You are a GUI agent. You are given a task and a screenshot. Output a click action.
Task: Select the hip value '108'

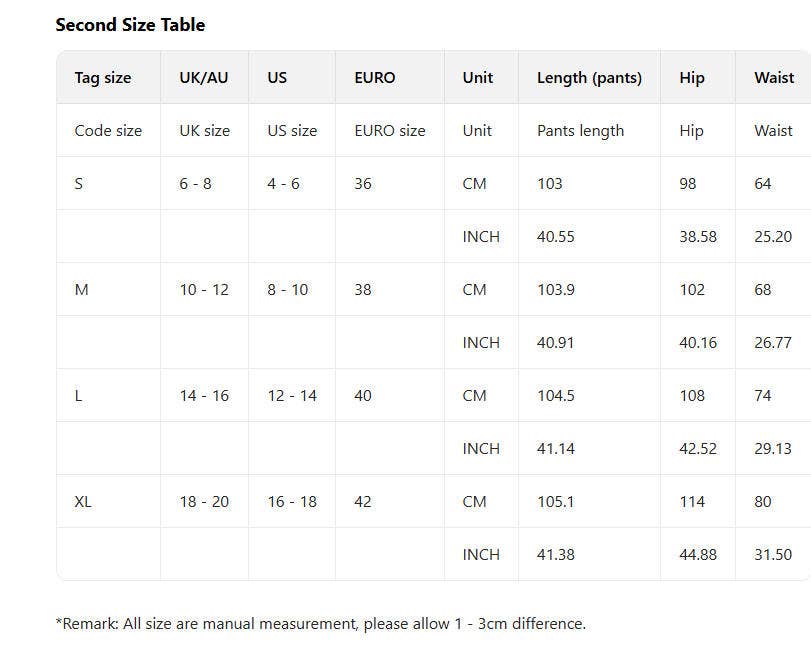[x=692, y=396]
